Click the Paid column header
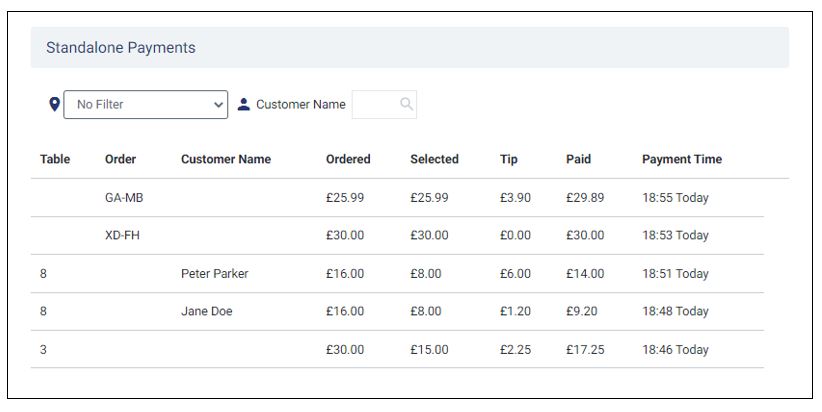 [578, 159]
